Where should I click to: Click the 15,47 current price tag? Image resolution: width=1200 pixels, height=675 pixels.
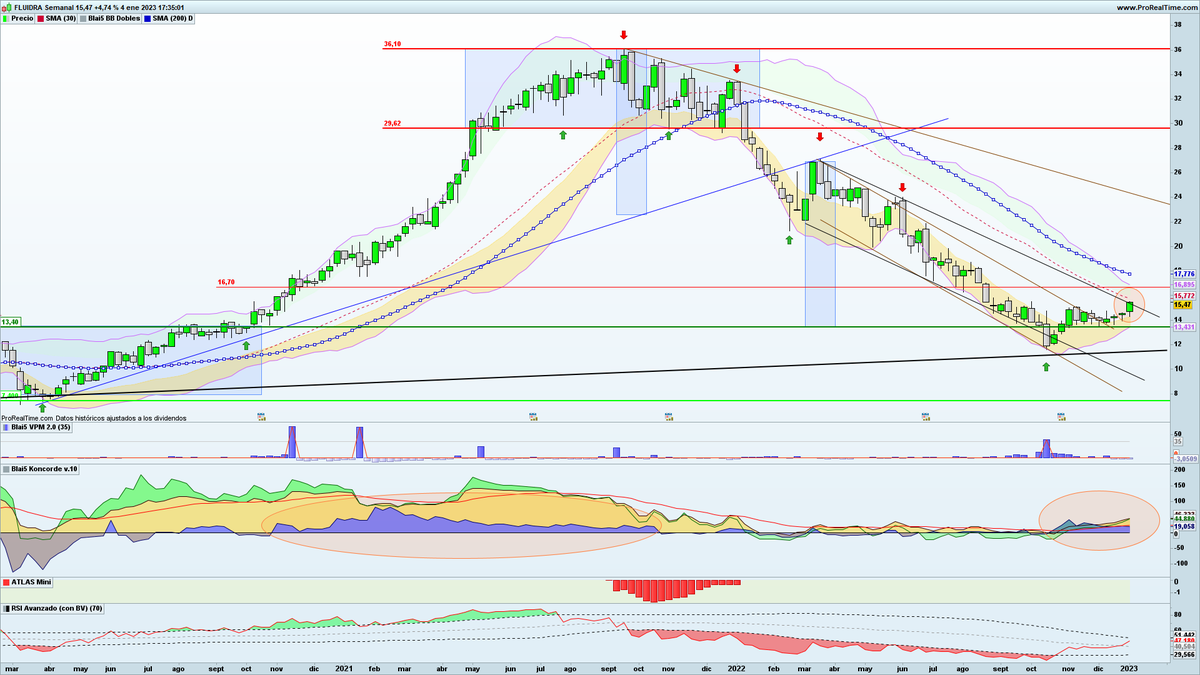(1183, 305)
